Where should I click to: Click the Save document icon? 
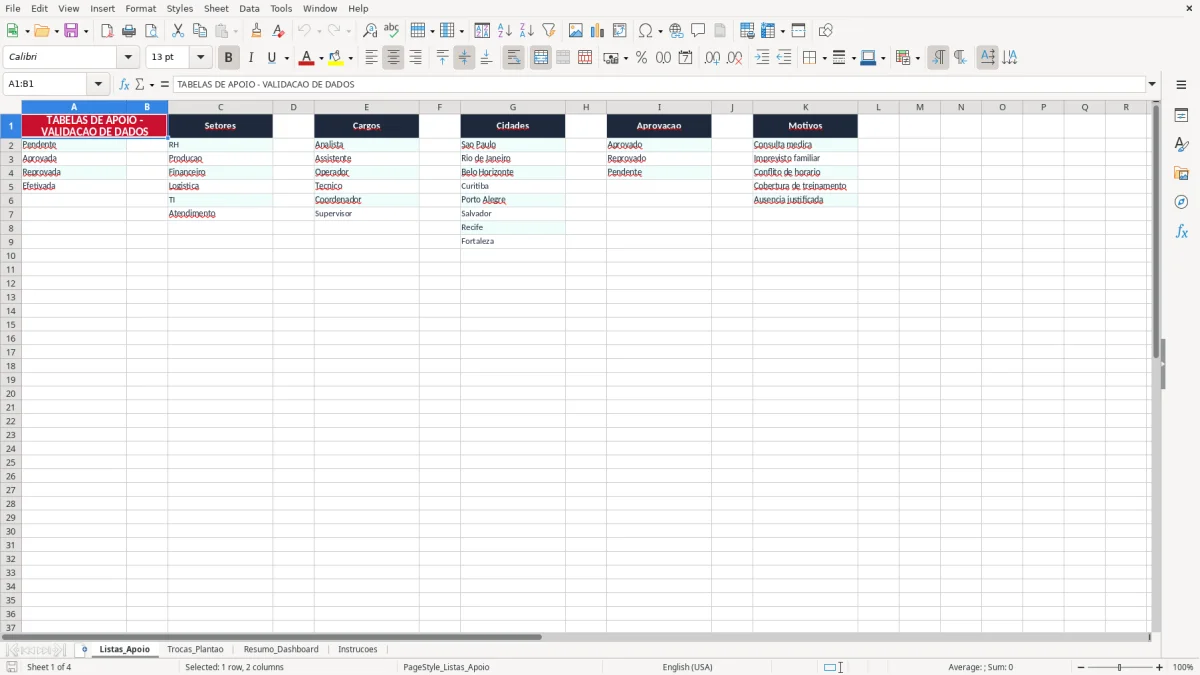click(x=71, y=31)
